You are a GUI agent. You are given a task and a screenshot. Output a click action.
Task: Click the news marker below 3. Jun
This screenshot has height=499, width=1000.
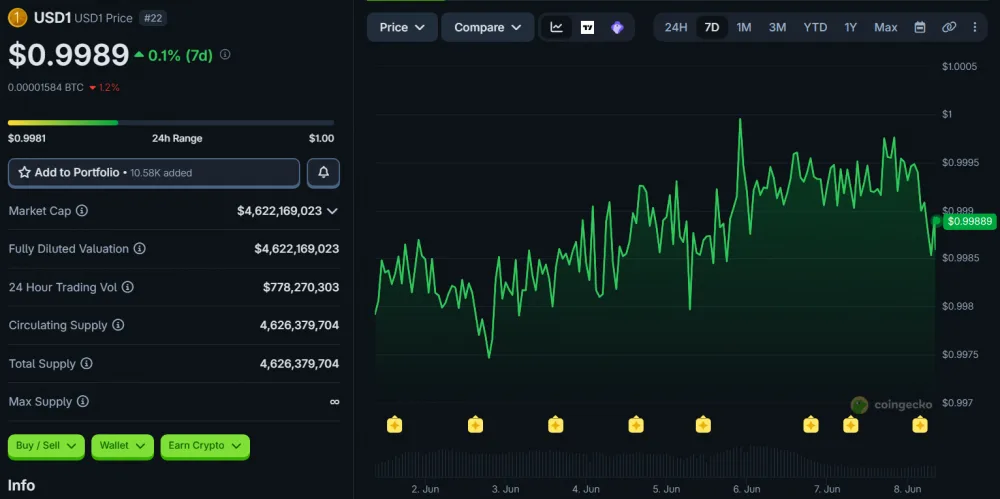tap(475, 424)
